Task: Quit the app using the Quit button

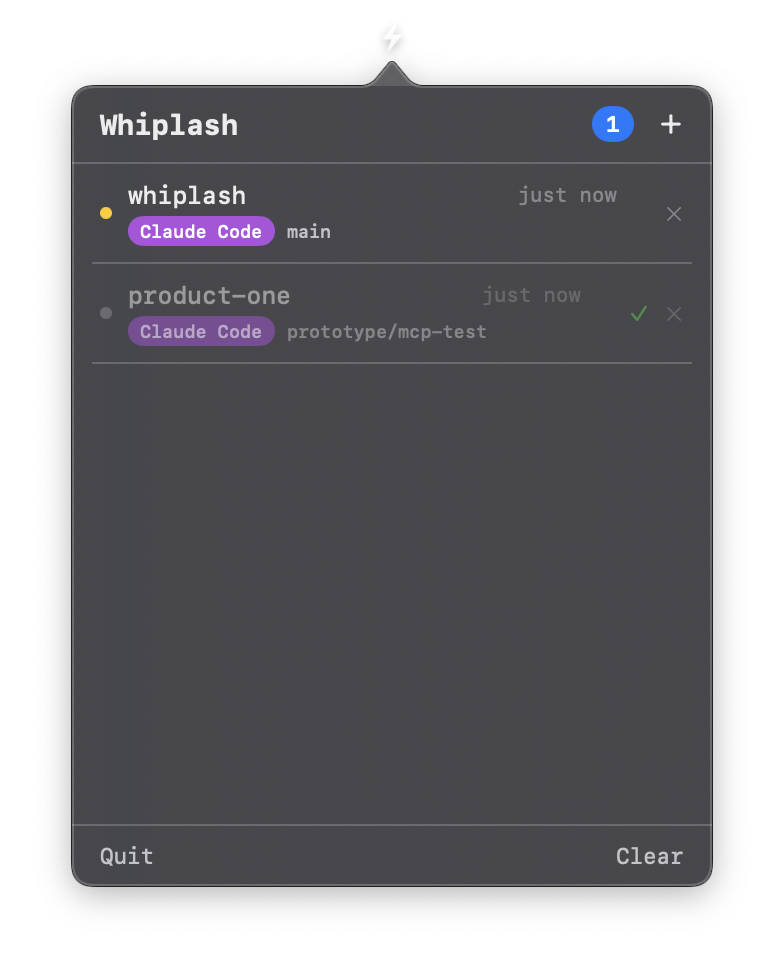Action: click(126, 856)
